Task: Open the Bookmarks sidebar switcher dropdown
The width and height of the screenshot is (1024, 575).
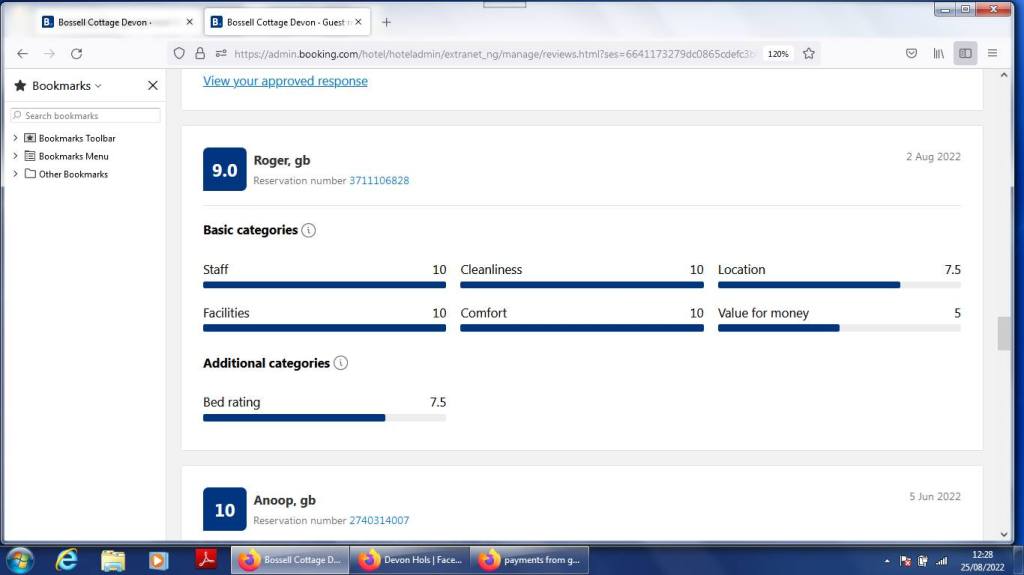Action: point(66,86)
